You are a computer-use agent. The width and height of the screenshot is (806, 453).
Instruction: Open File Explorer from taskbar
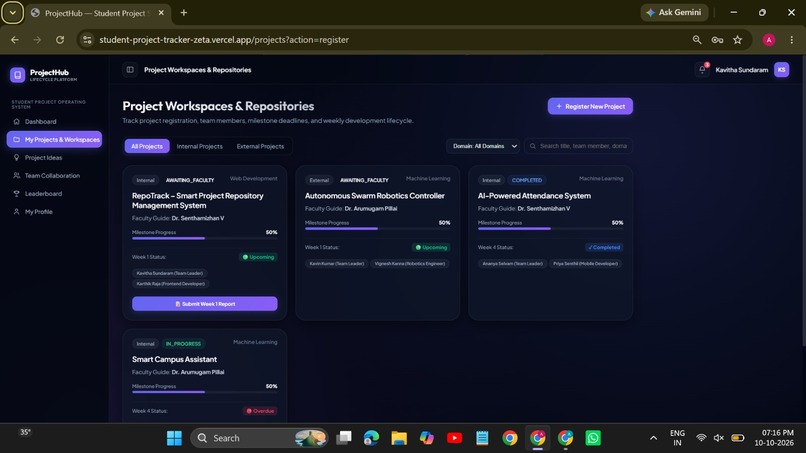point(399,438)
